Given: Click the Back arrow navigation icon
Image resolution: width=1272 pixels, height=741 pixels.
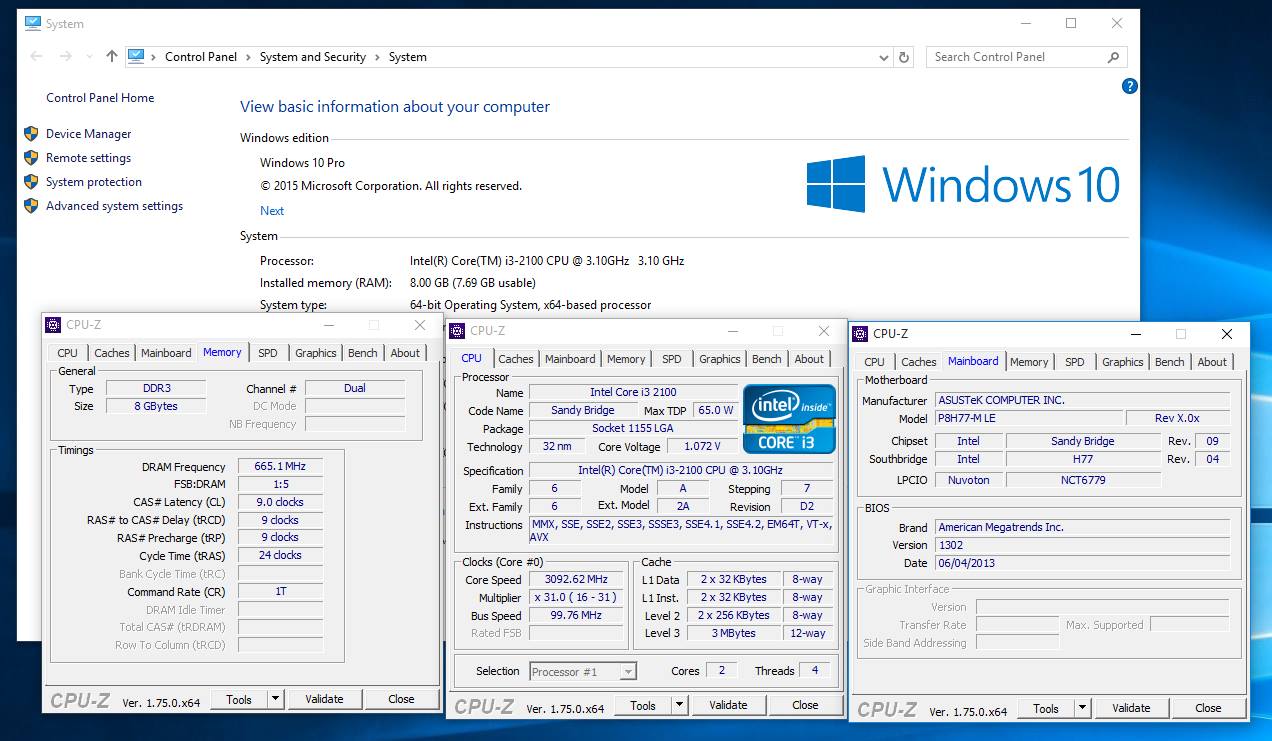Looking at the screenshot, I should click(37, 57).
